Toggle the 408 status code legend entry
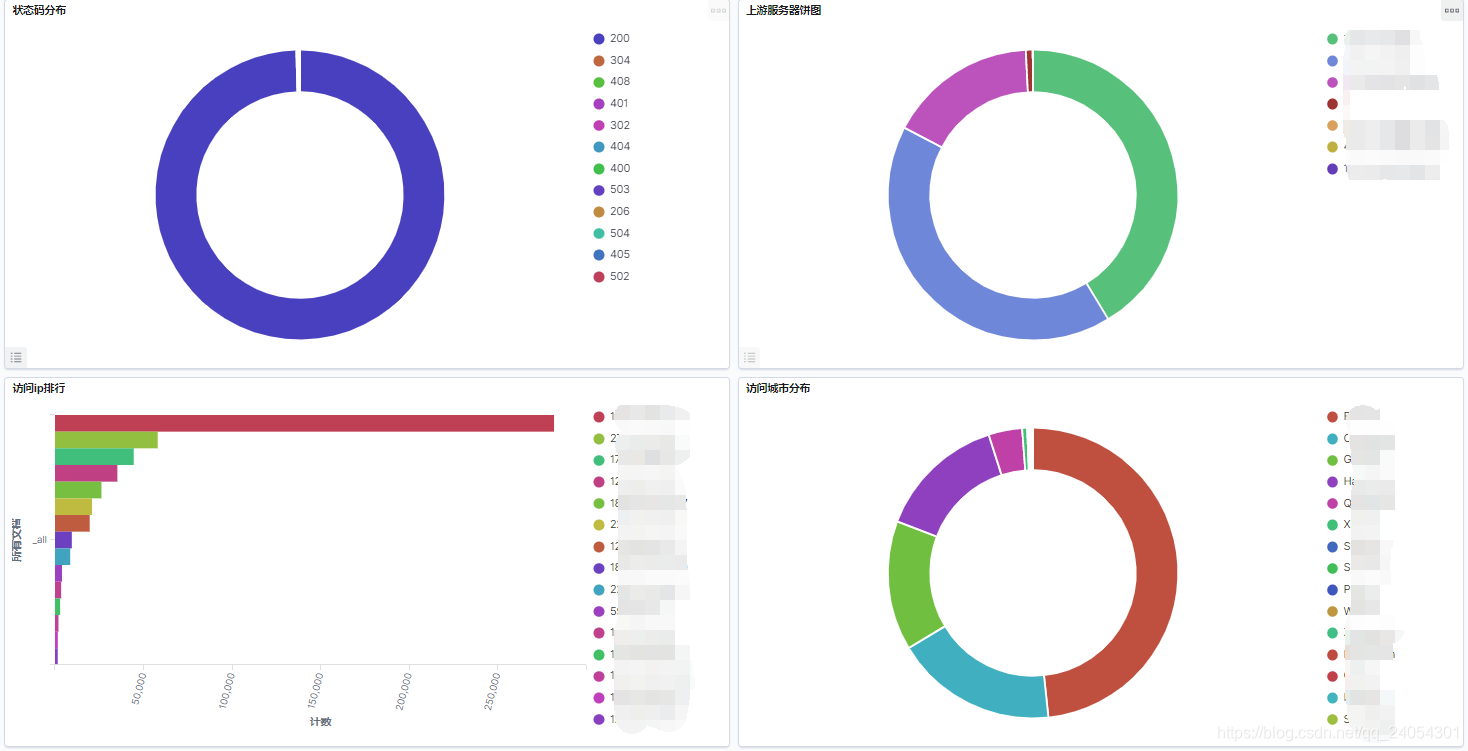Screen dimensions: 1468x751 click(x=612, y=82)
